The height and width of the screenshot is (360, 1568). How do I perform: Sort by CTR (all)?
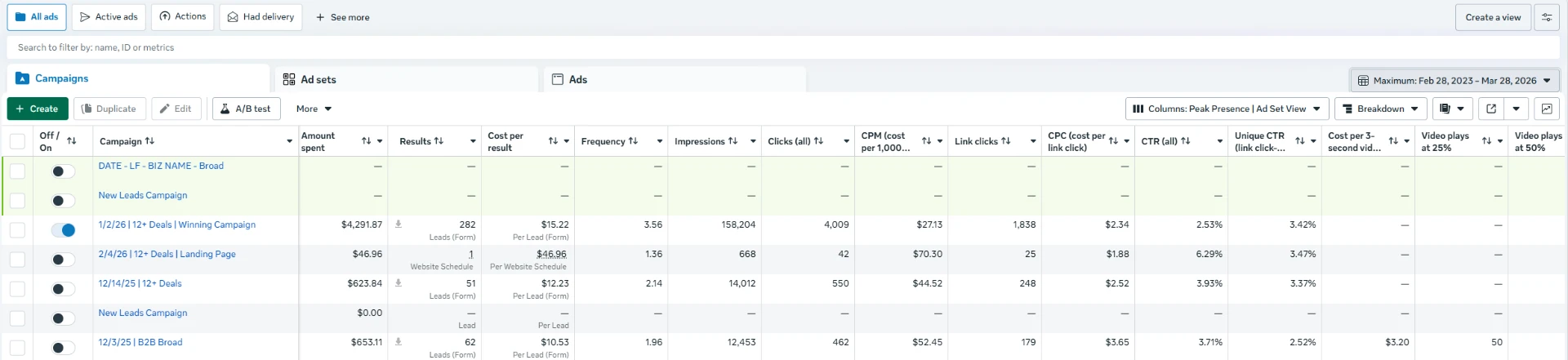1185,141
